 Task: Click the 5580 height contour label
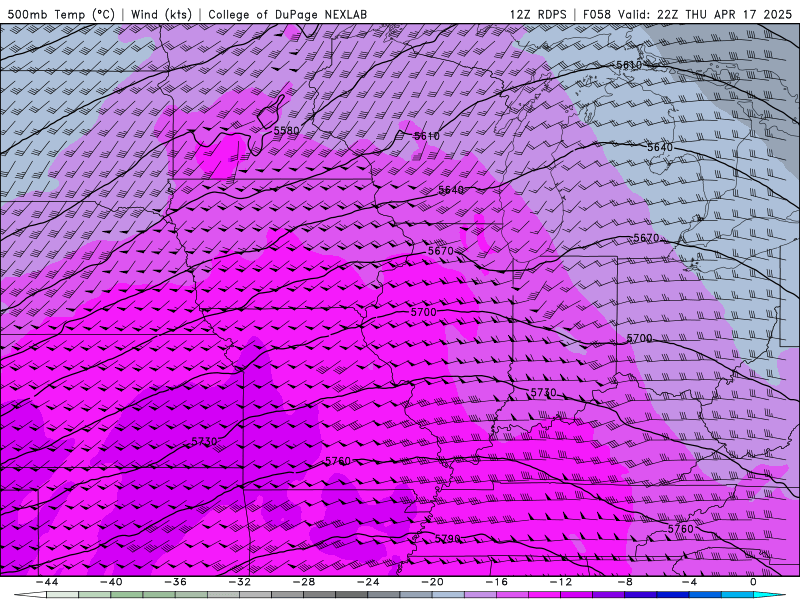pos(286,131)
